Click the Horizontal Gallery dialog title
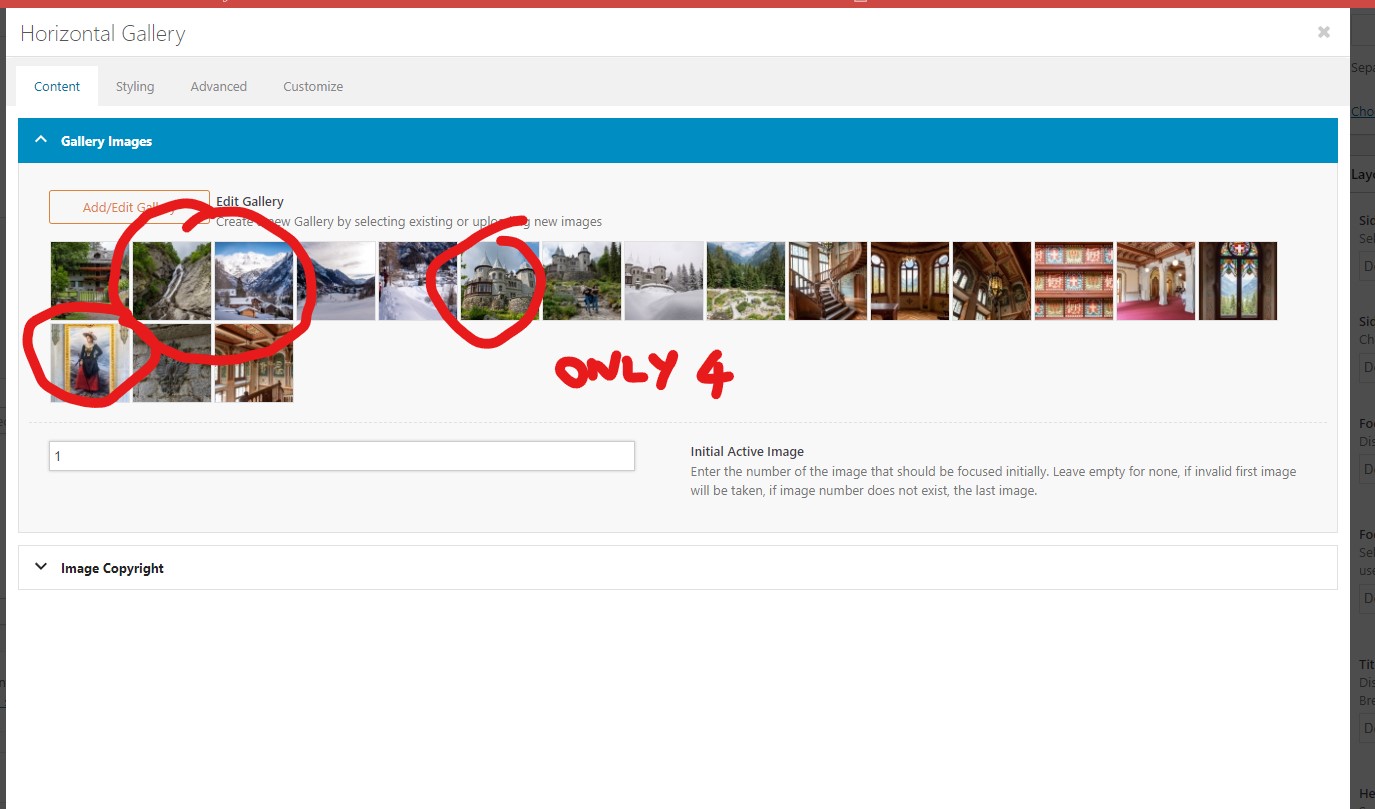 coord(103,33)
